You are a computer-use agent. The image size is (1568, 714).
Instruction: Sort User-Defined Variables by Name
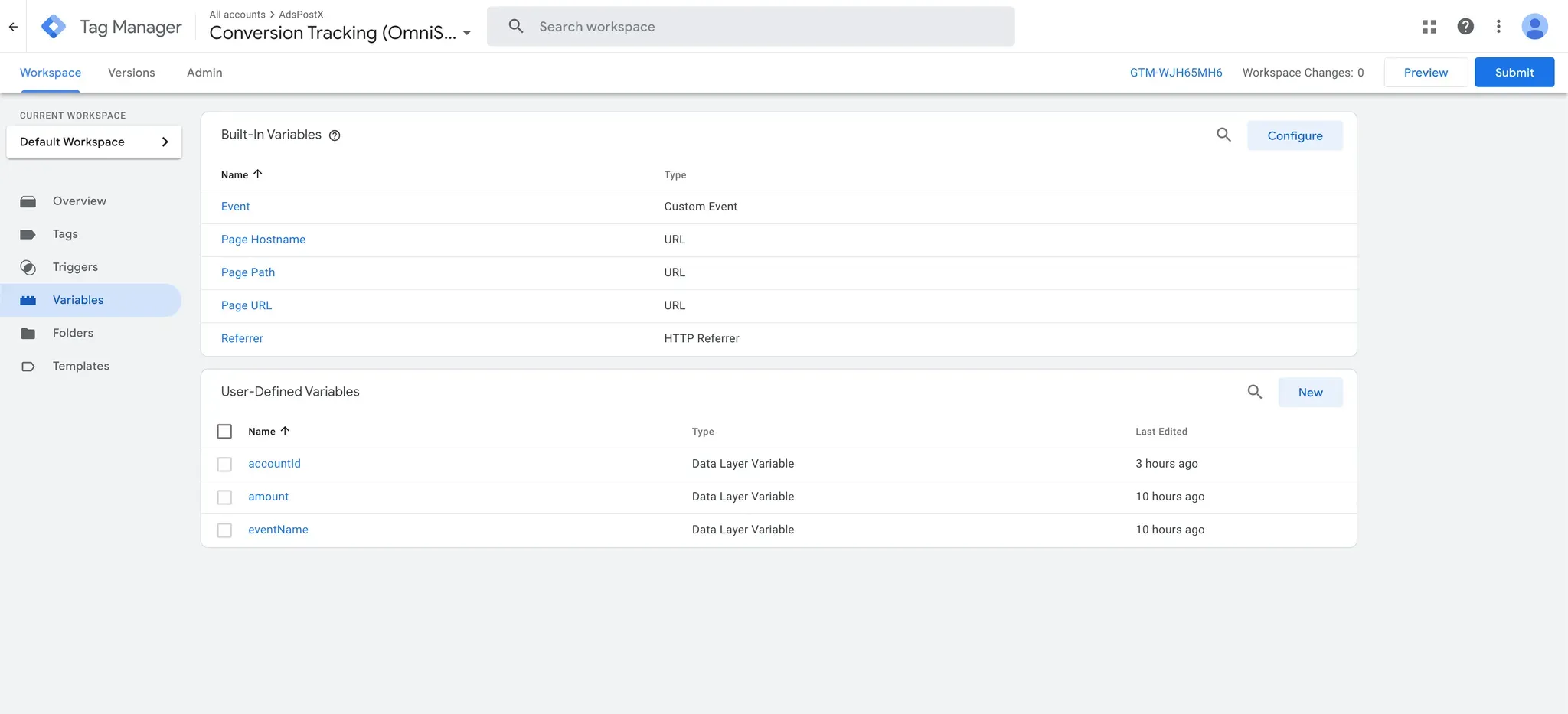(x=269, y=432)
